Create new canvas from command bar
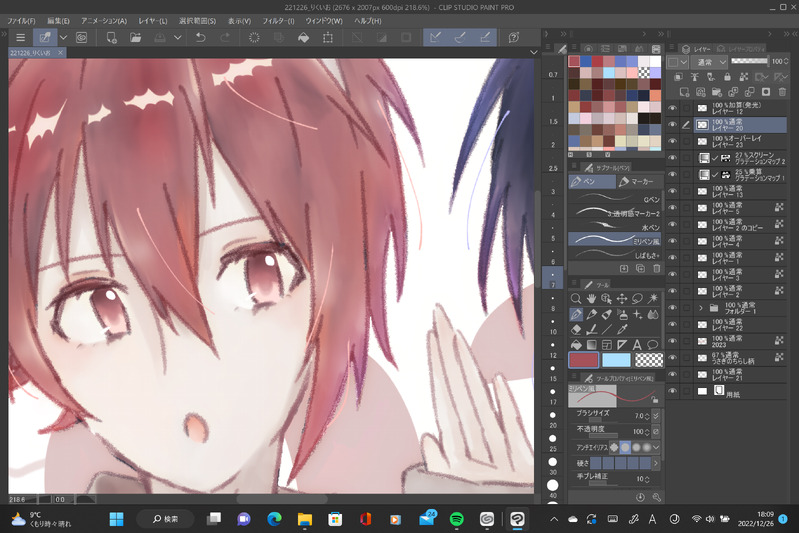This screenshot has height=533, width=799. tap(111, 38)
